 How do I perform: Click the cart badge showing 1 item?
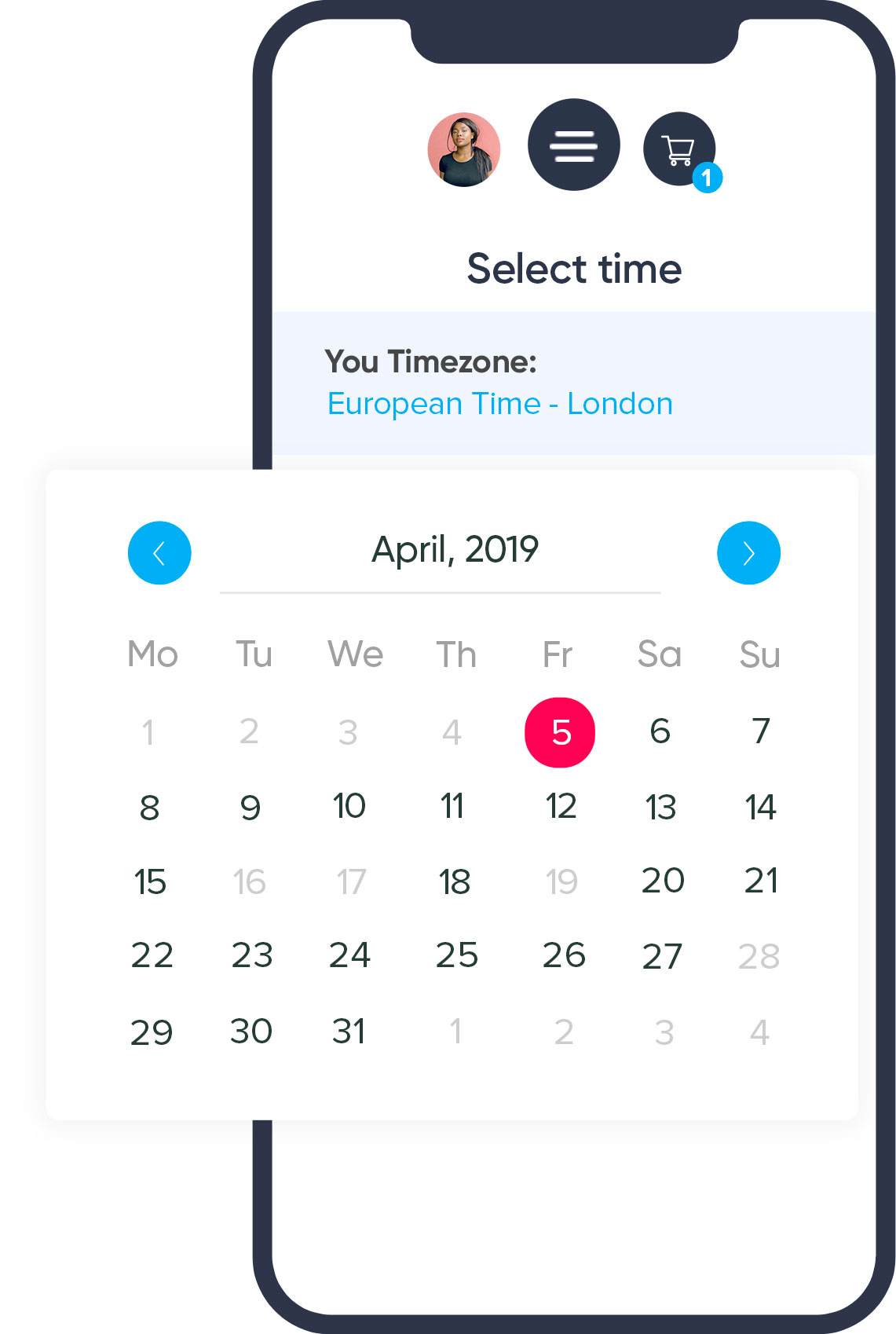(x=707, y=179)
